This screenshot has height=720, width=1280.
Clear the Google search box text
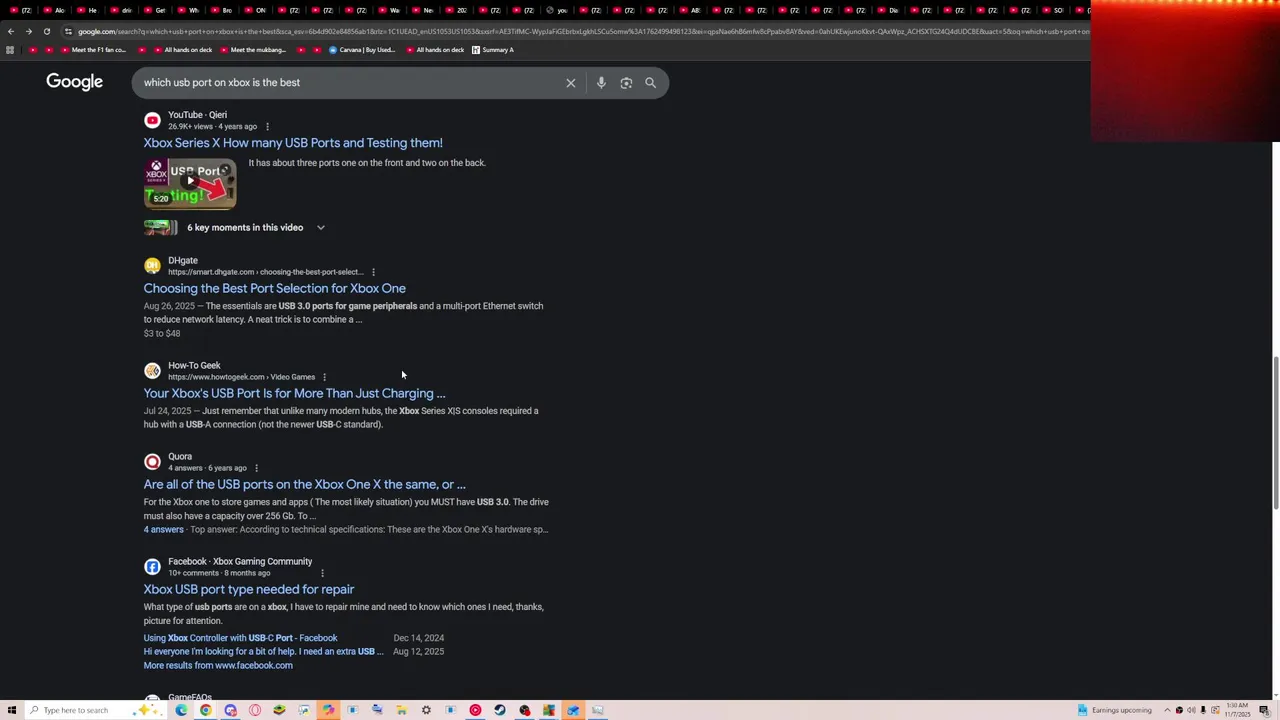pyautogui.click(x=571, y=83)
